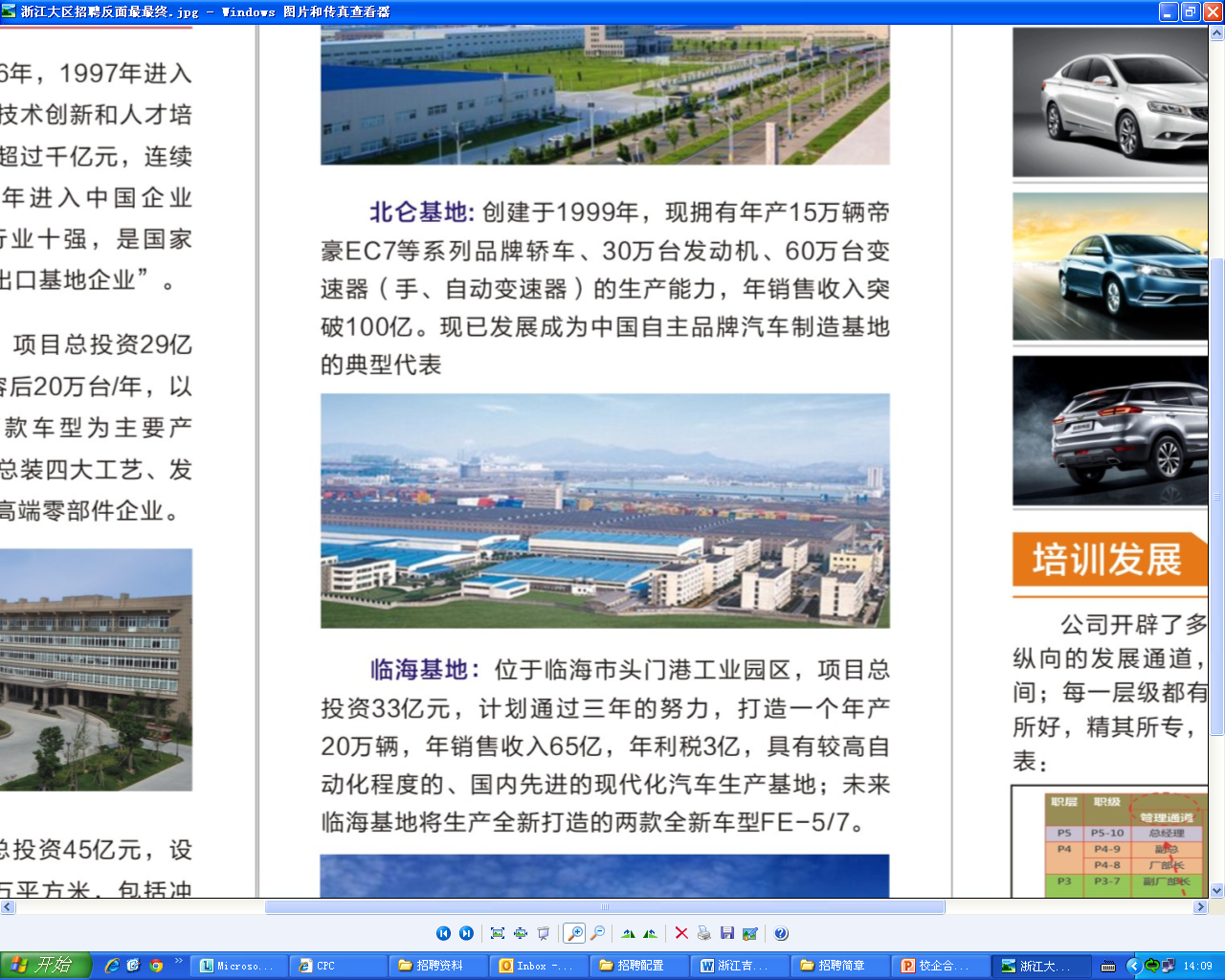Click the vertical scrollbar down arrow
The image size is (1225, 980).
pyautogui.click(x=1216, y=890)
